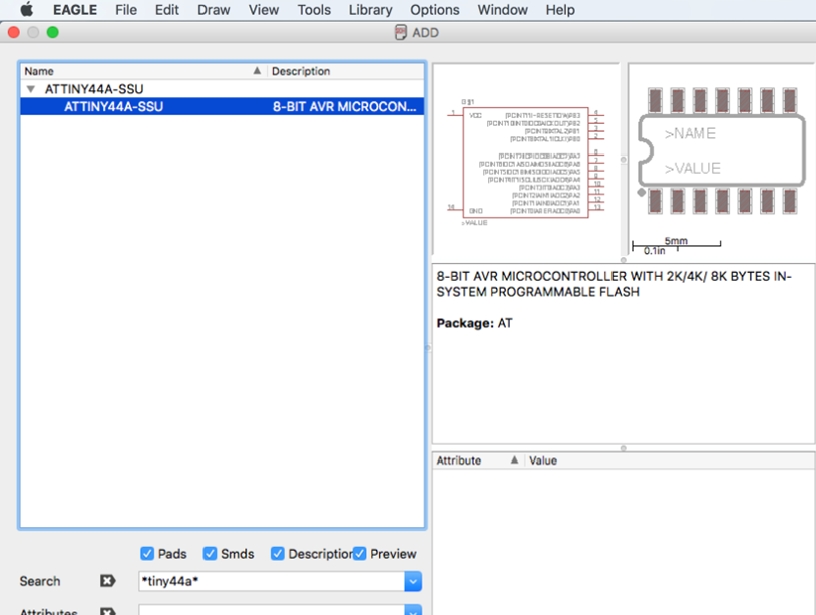Sort by the Attribute column header

pyautogui.click(x=478, y=460)
